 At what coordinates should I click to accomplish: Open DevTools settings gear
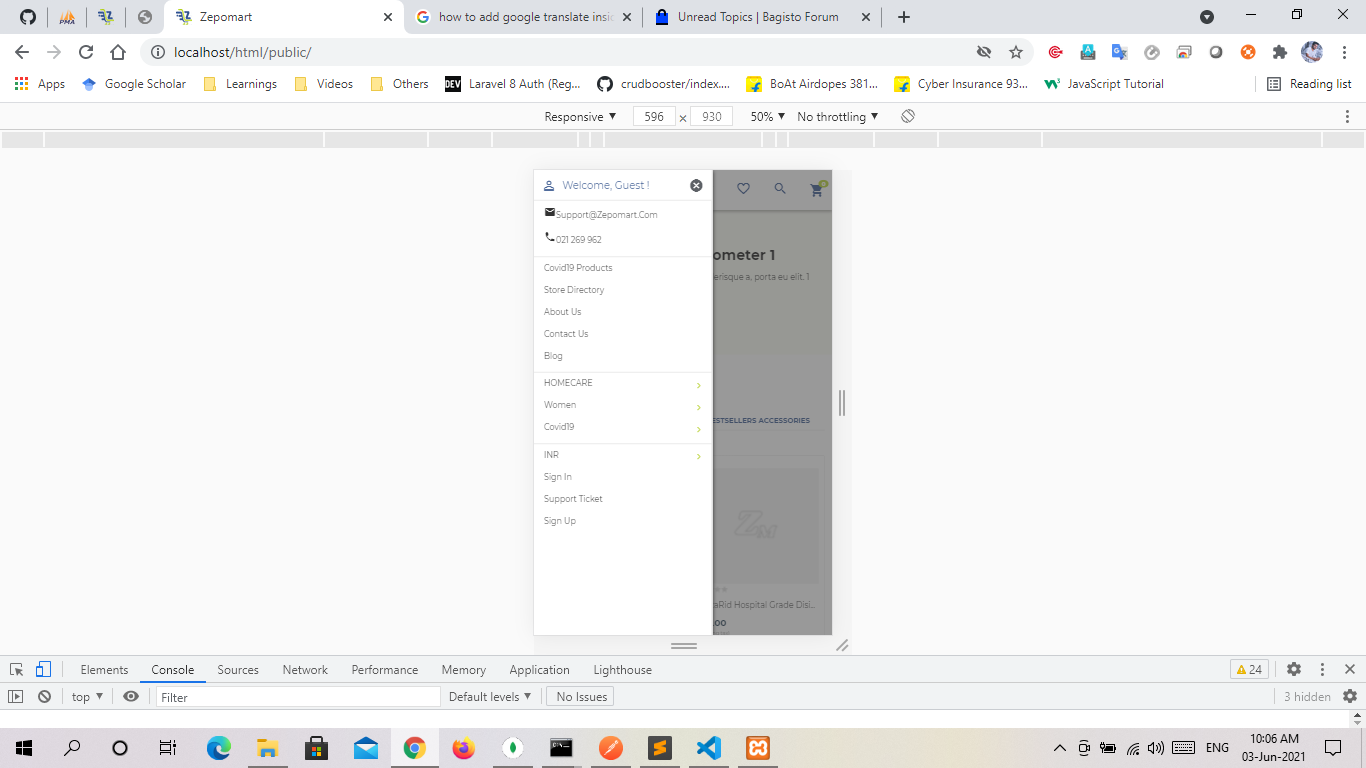point(1294,670)
